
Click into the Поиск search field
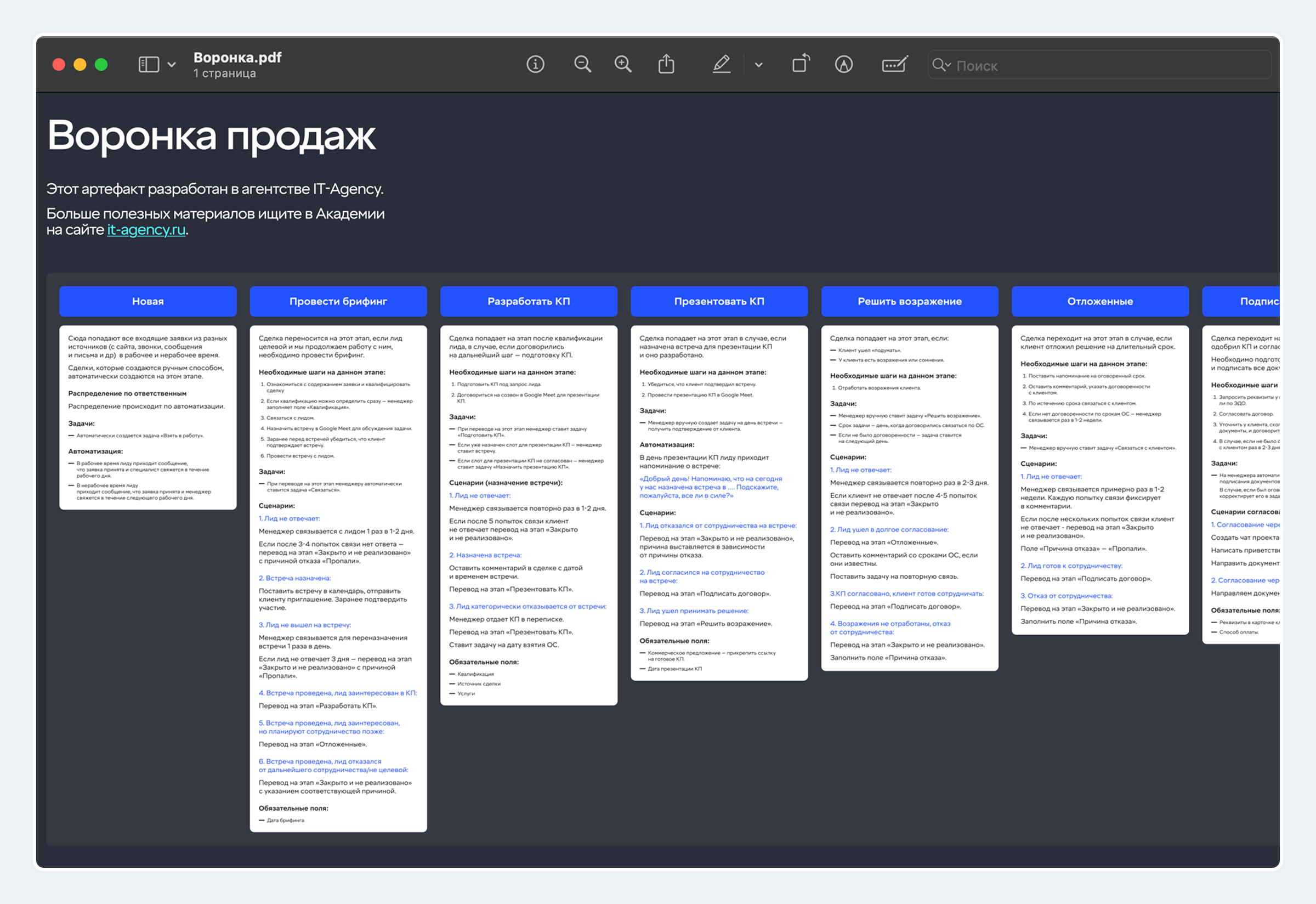pyautogui.click(x=1100, y=65)
